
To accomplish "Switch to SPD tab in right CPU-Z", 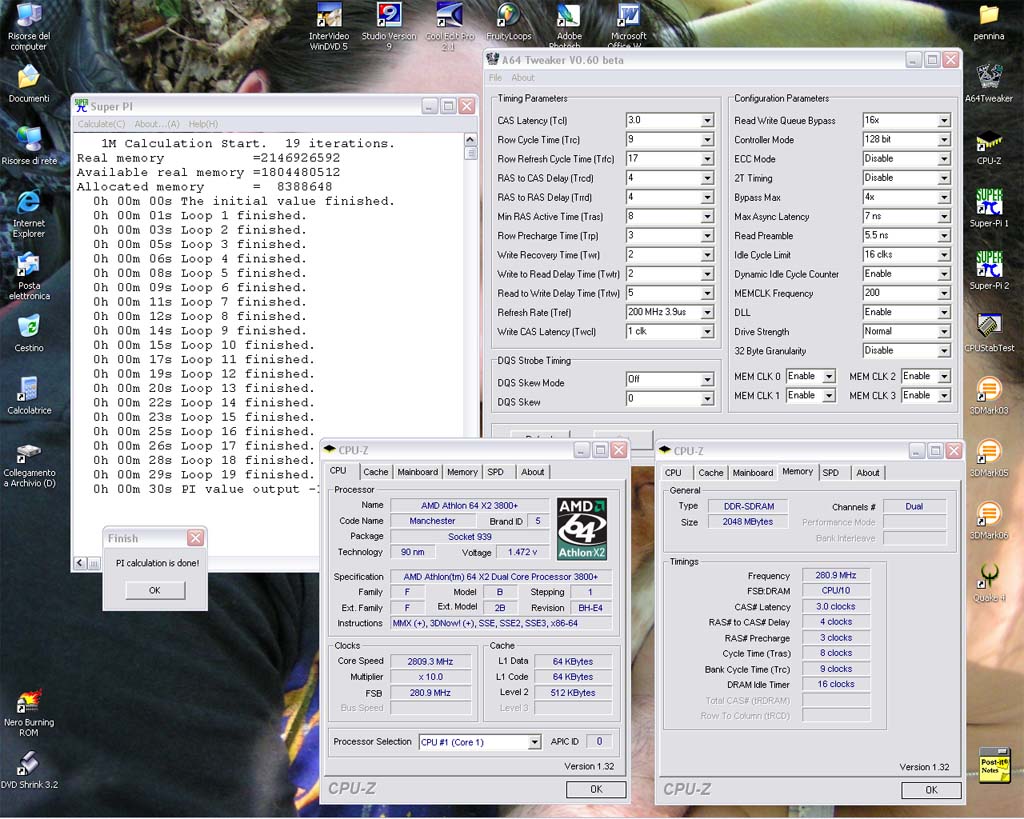I will click(831, 473).
